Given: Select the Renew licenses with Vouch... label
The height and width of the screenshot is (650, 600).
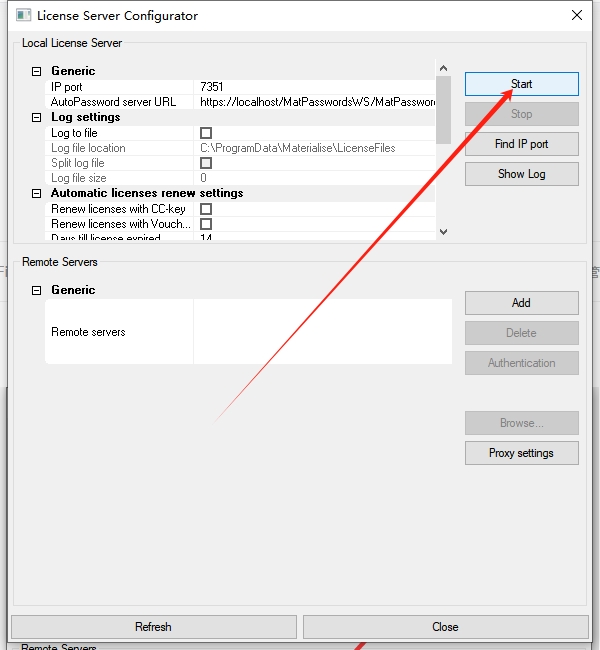Looking at the screenshot, I should point(121,224).
